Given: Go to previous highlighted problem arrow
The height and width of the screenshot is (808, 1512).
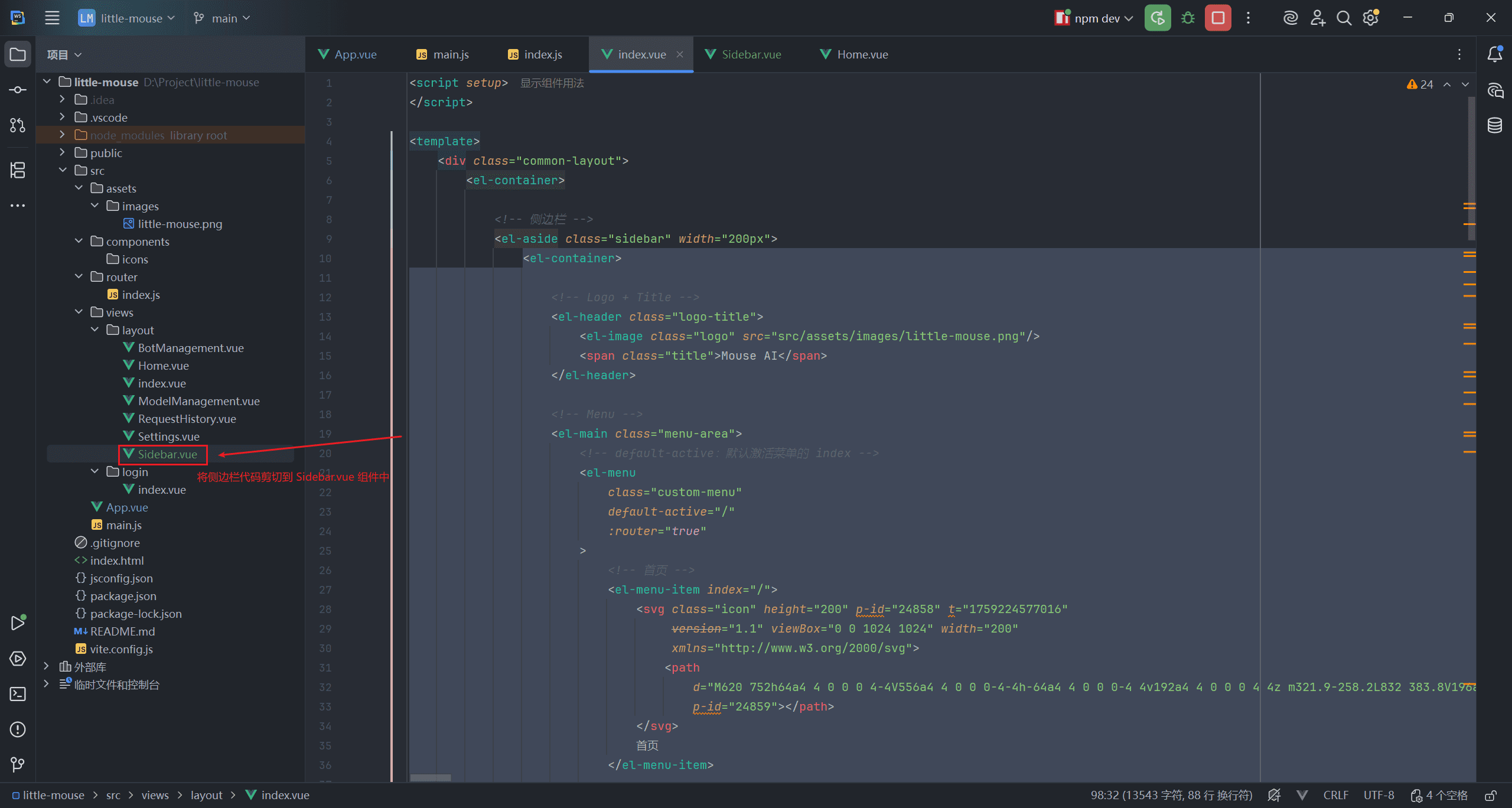Looking at the screenshot, I should pos(1447,84).
